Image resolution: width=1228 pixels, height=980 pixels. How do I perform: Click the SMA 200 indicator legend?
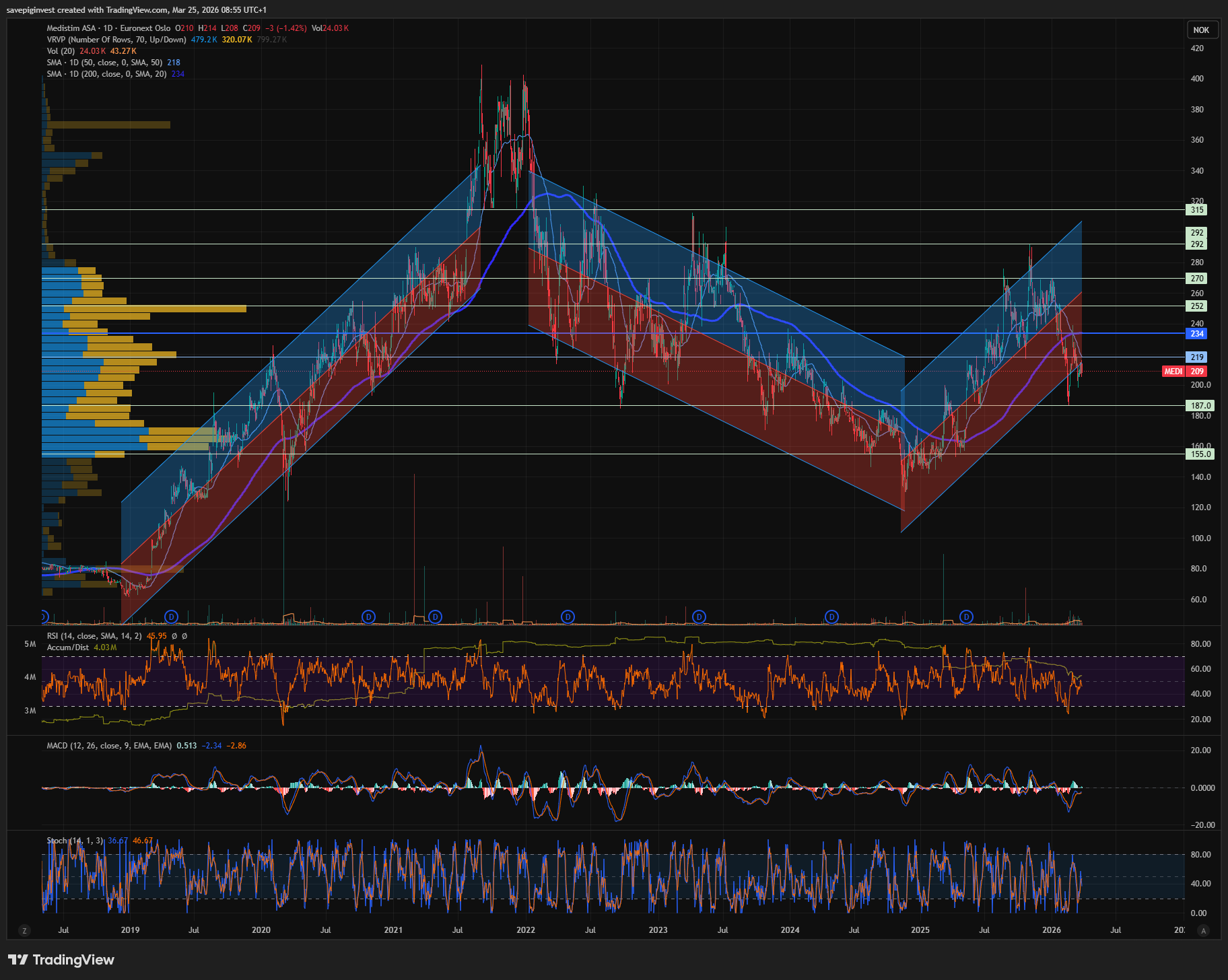(x=106, y=74)
